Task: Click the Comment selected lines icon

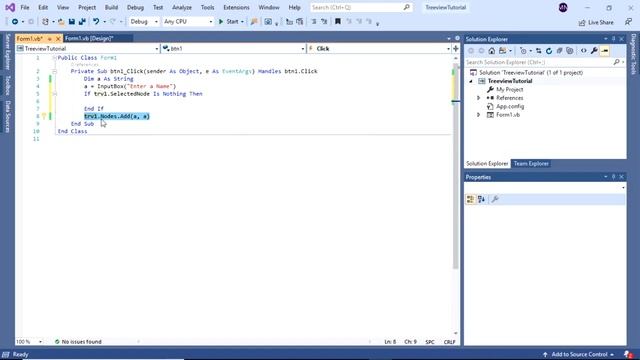Action: (x=313, y=22)
